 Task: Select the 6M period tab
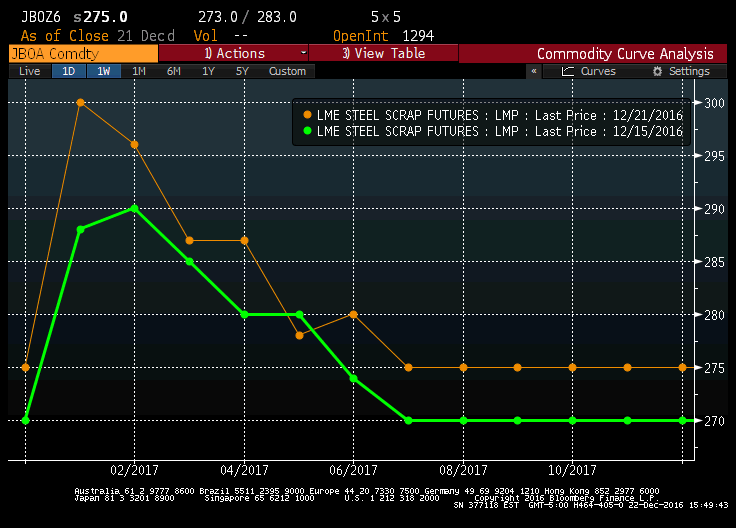coord(173,71)
